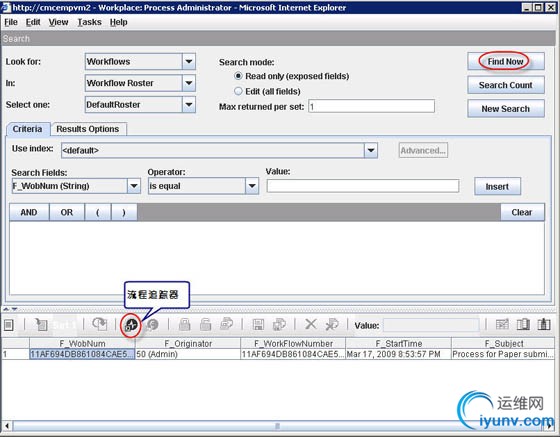The image size is (560, 437).
Task: Open the File menu
Action: 11,22
